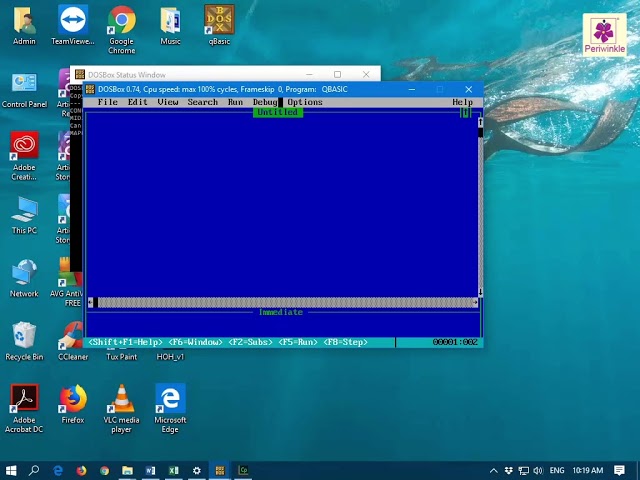640x480 pixels.
Task: Click Shift+F1=Help in status bar
Action: (125, 342)
